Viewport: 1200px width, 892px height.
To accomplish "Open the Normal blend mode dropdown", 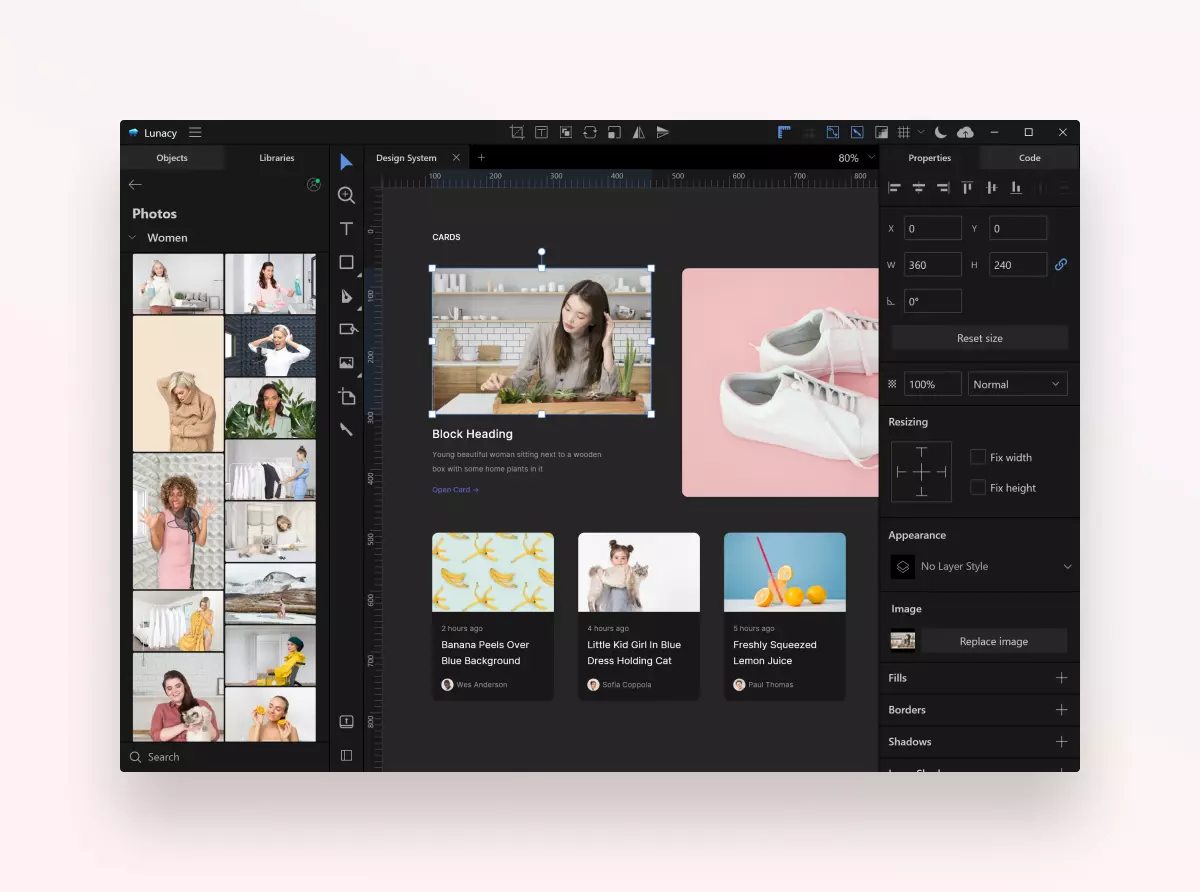I will tap(1017, 384).
